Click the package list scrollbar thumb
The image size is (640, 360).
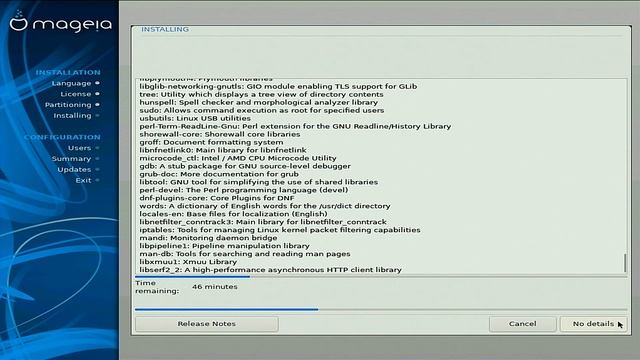(x=624, y=262)
